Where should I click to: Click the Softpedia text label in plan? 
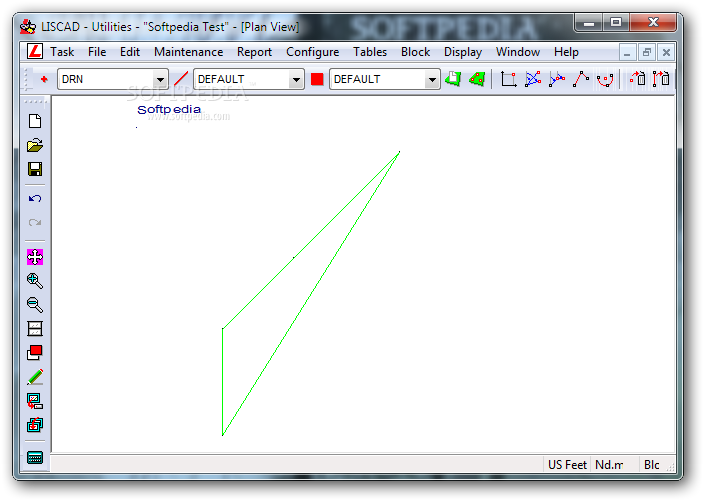pos(169,110)
